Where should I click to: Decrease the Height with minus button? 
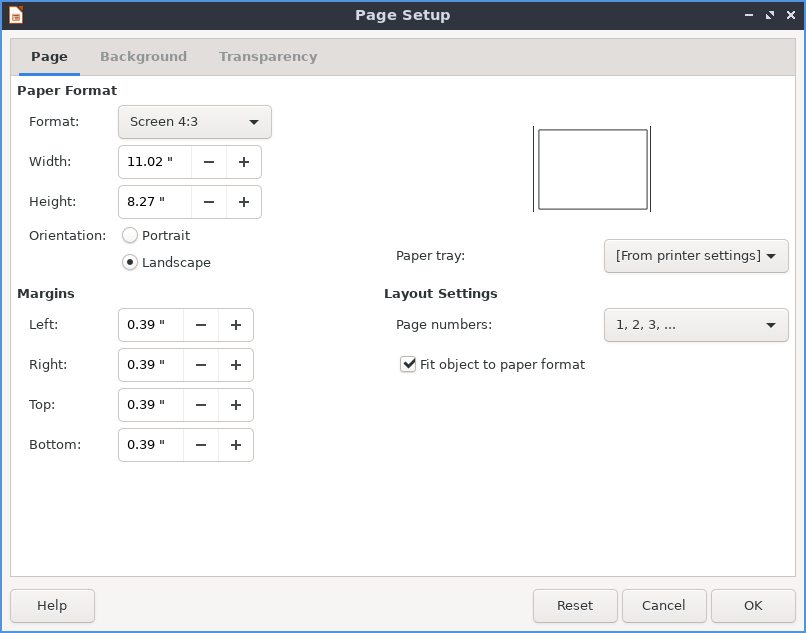tap(208, 202)
